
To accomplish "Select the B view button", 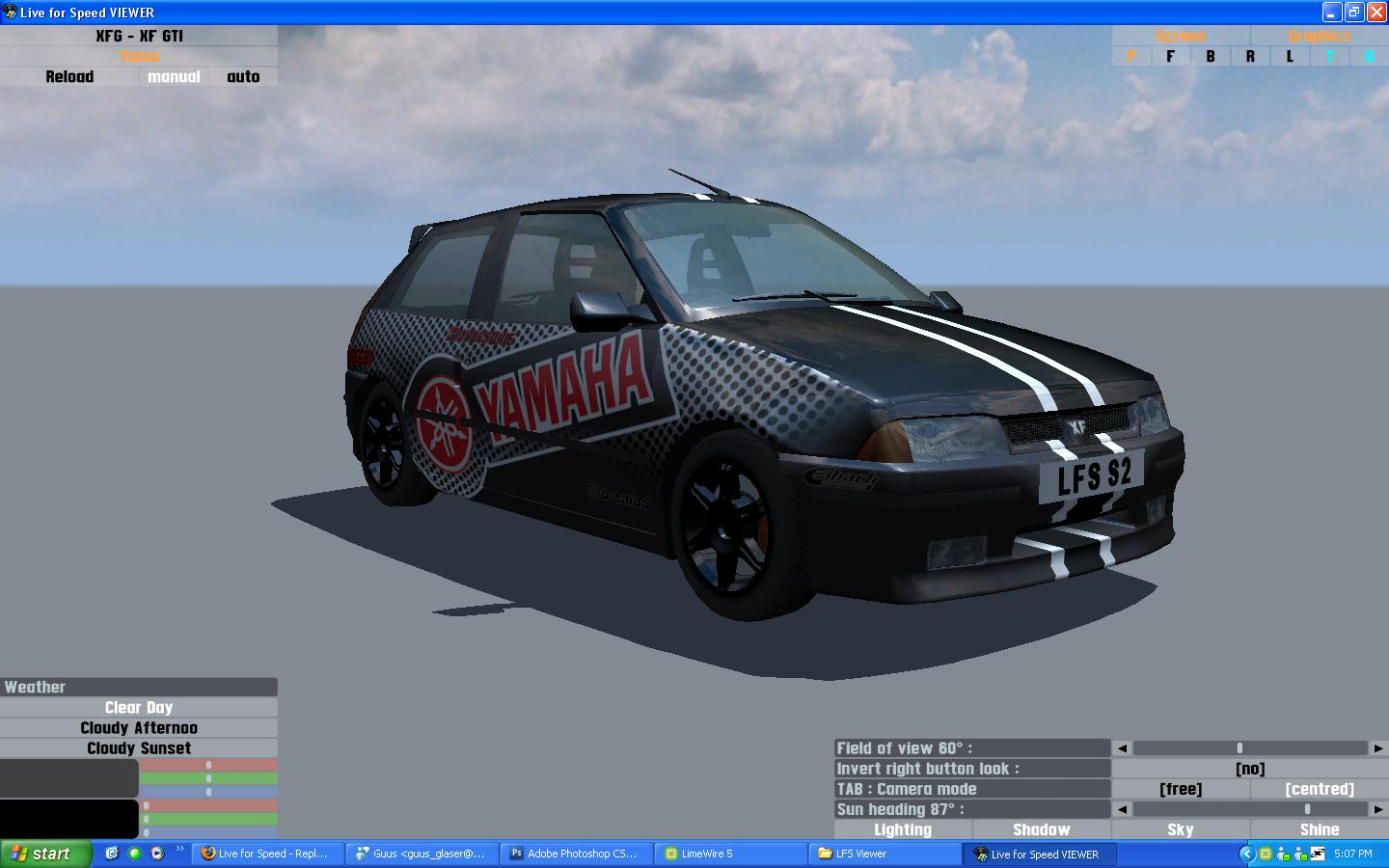I will pyautogui.click(x=1211, y=56).
